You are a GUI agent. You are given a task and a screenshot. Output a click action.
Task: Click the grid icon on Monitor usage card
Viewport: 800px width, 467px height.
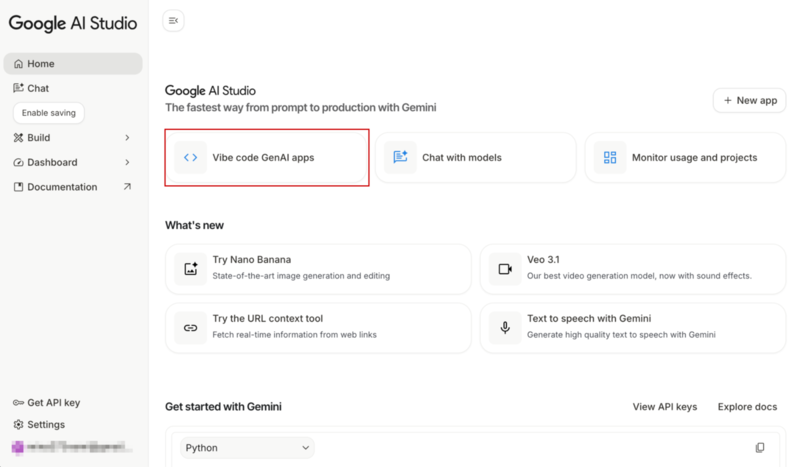tap(610, 157)
